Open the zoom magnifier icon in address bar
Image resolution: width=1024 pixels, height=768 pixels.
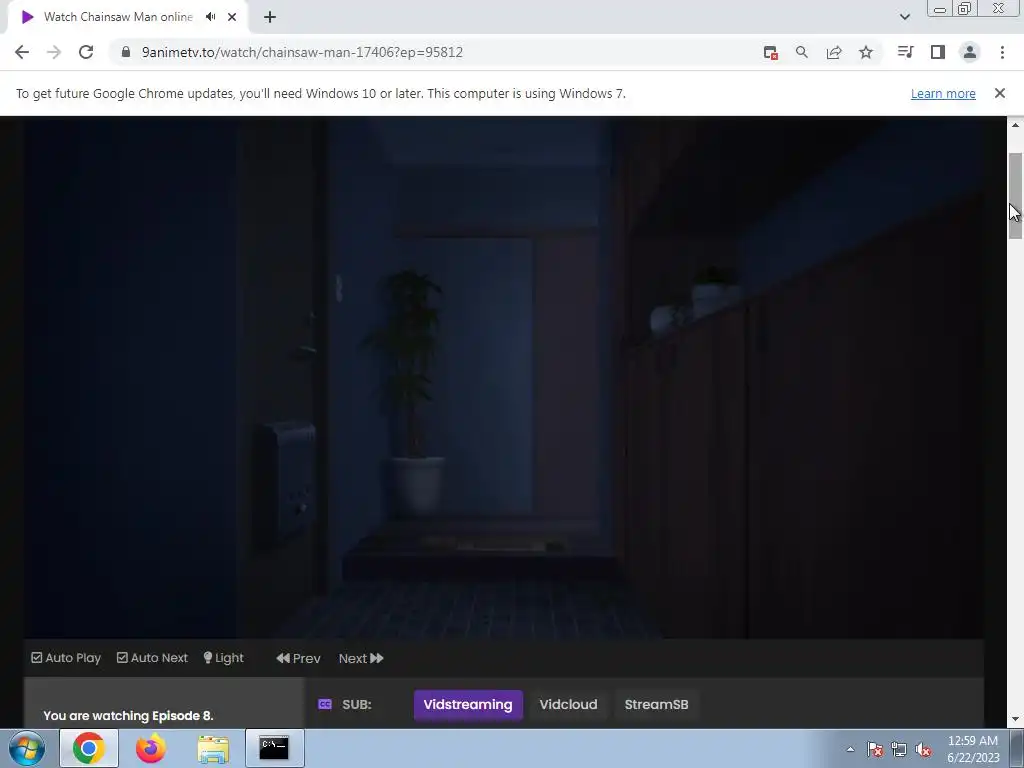[802, 52]
